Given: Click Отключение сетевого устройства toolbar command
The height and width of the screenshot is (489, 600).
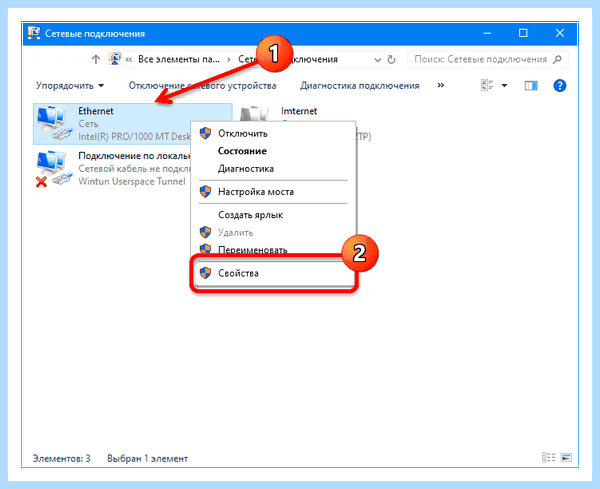Looking at the screenshot, I should (x=202, y=85).
